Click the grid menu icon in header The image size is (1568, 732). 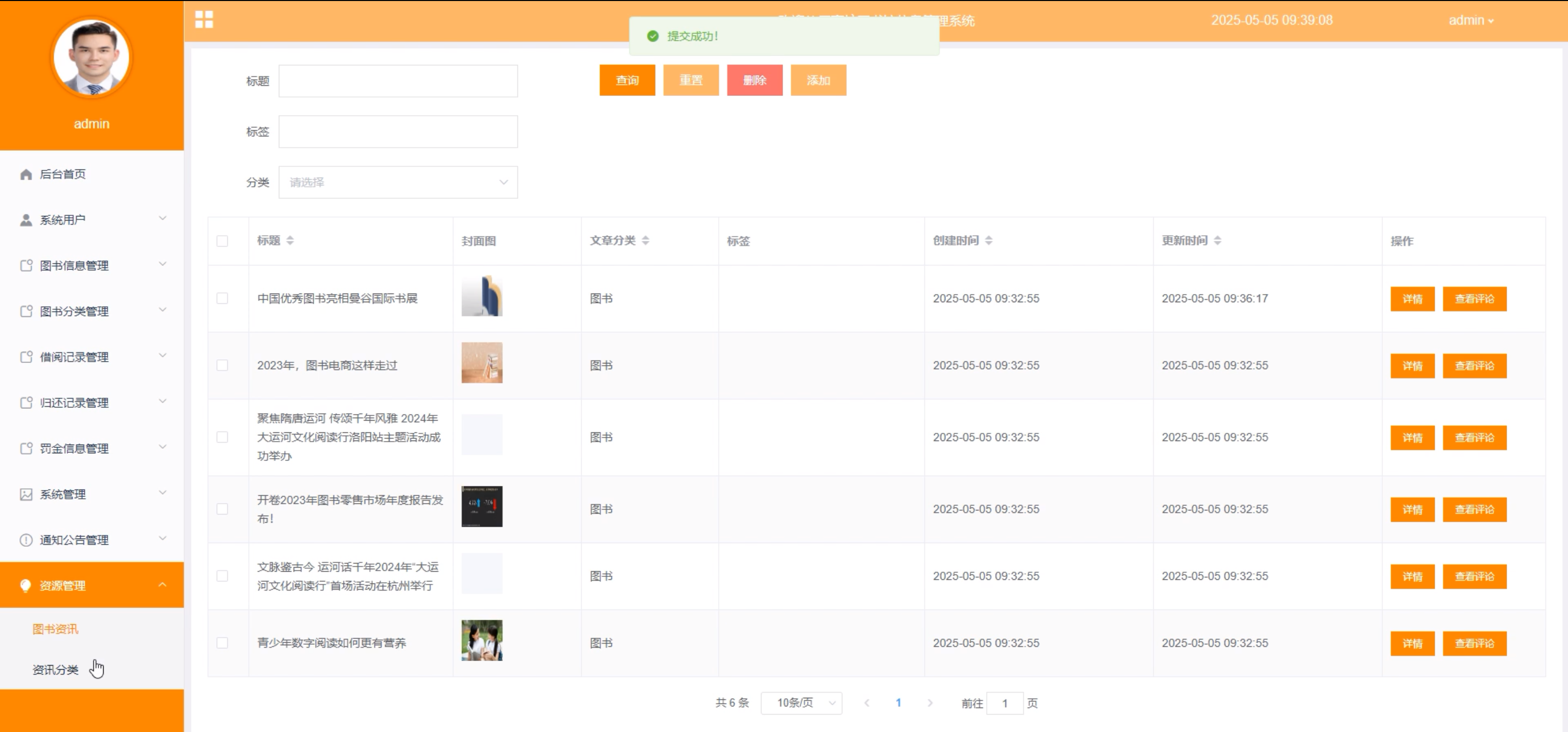[x=204, y=19]
